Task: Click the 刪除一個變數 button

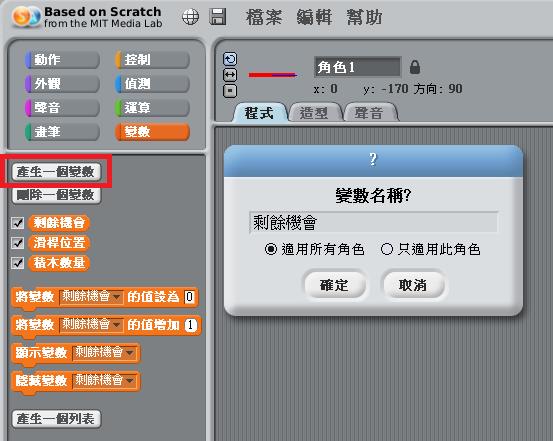Action: tap(56, 195)
